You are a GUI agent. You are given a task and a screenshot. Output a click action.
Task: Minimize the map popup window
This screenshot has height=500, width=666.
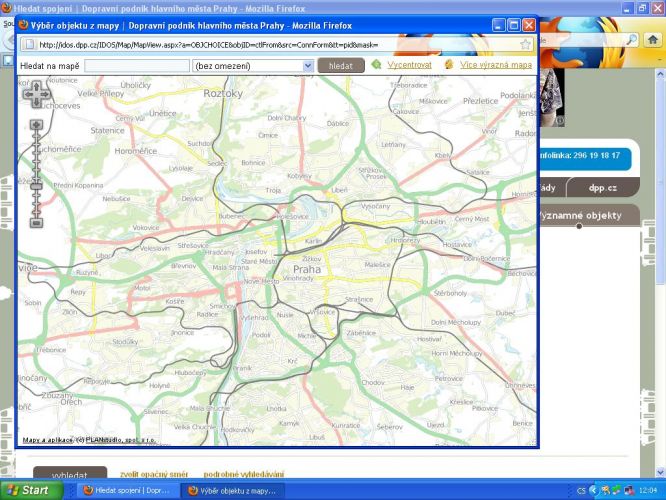point(499,25)
